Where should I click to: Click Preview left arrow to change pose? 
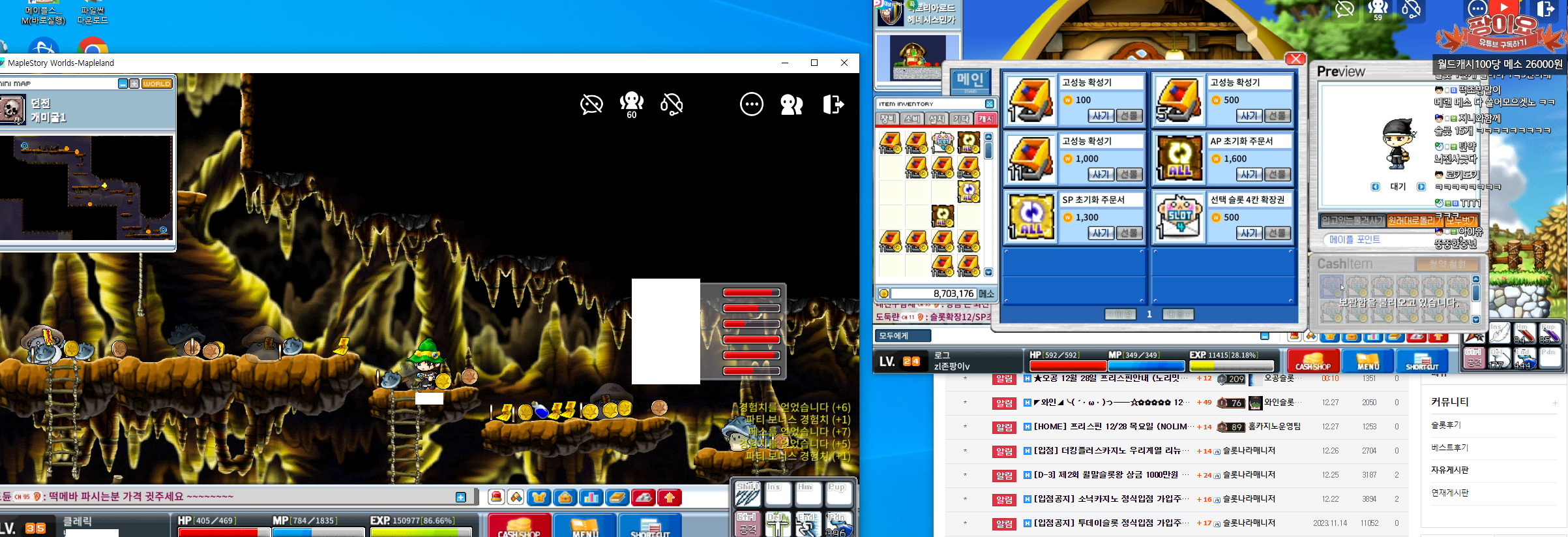coord(1375,187)
